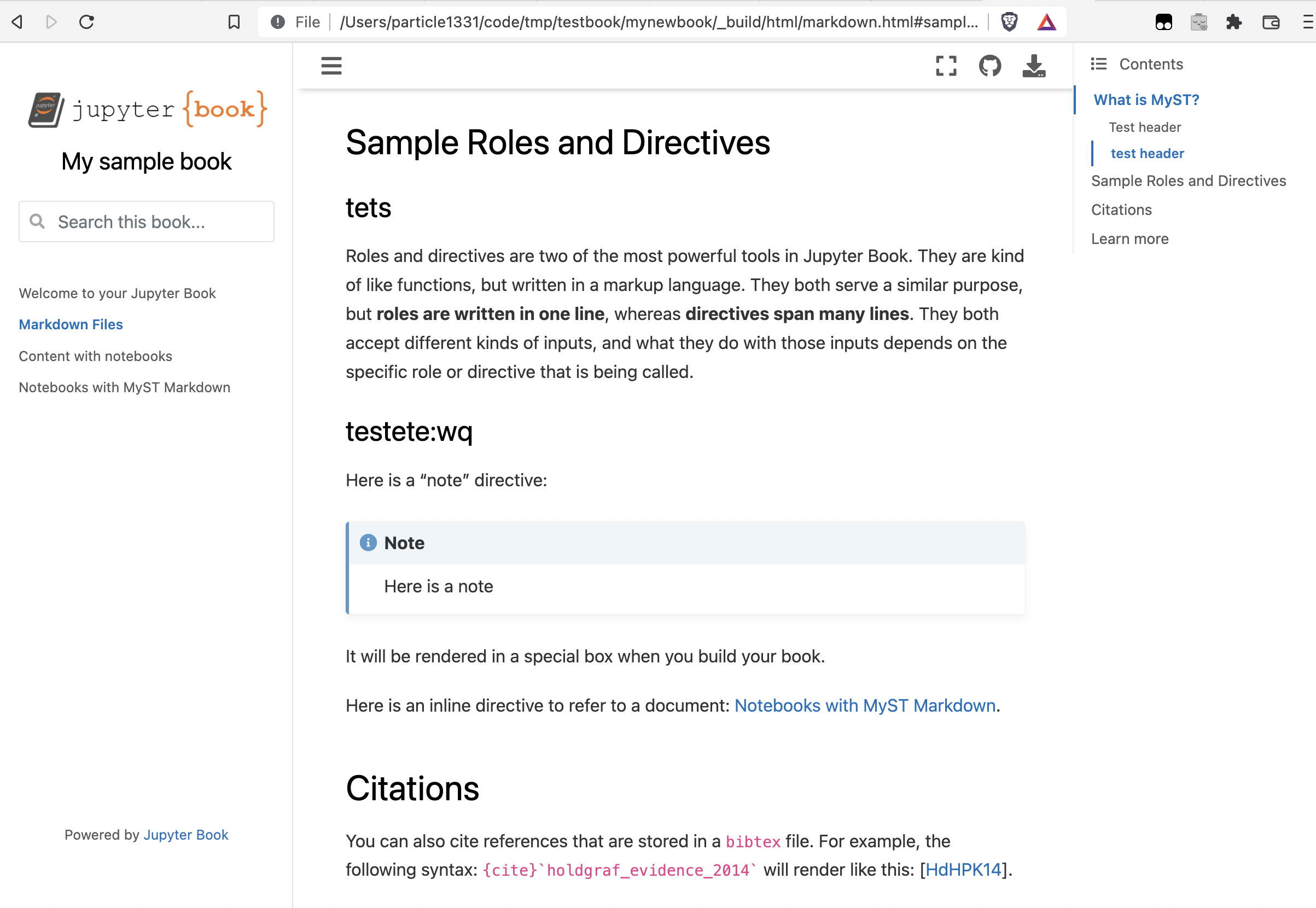The height and width of the screenshot is (908, 1316).
Task: Reload the page
Action: (x=86, y=22)
